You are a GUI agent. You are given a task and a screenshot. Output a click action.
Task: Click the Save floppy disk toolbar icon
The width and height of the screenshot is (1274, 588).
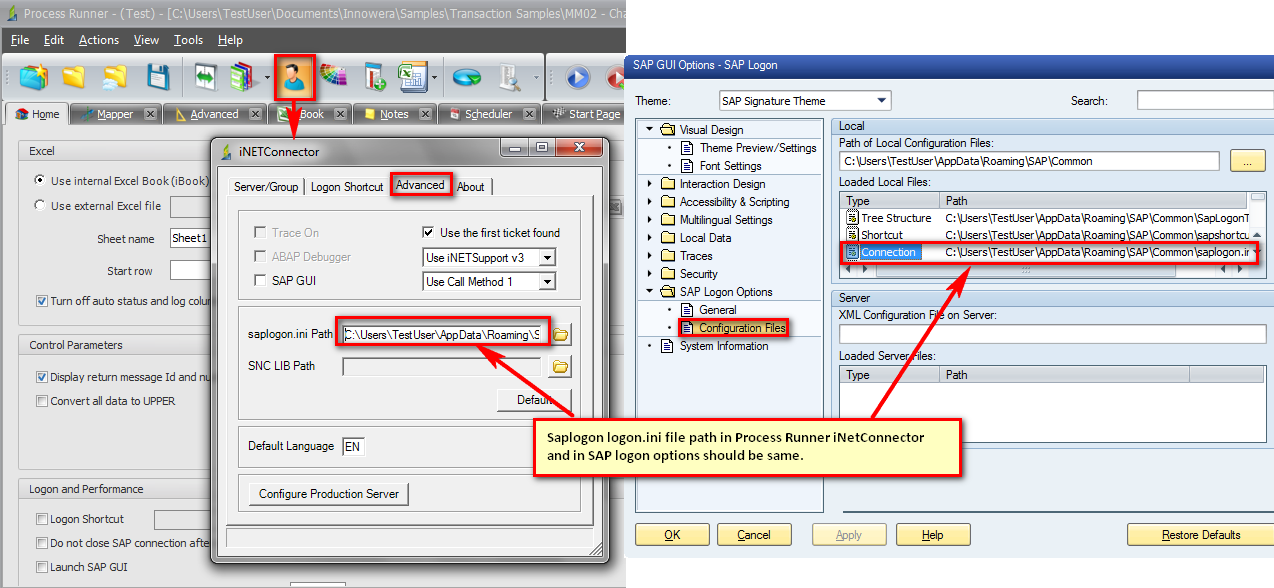[158, 77]
